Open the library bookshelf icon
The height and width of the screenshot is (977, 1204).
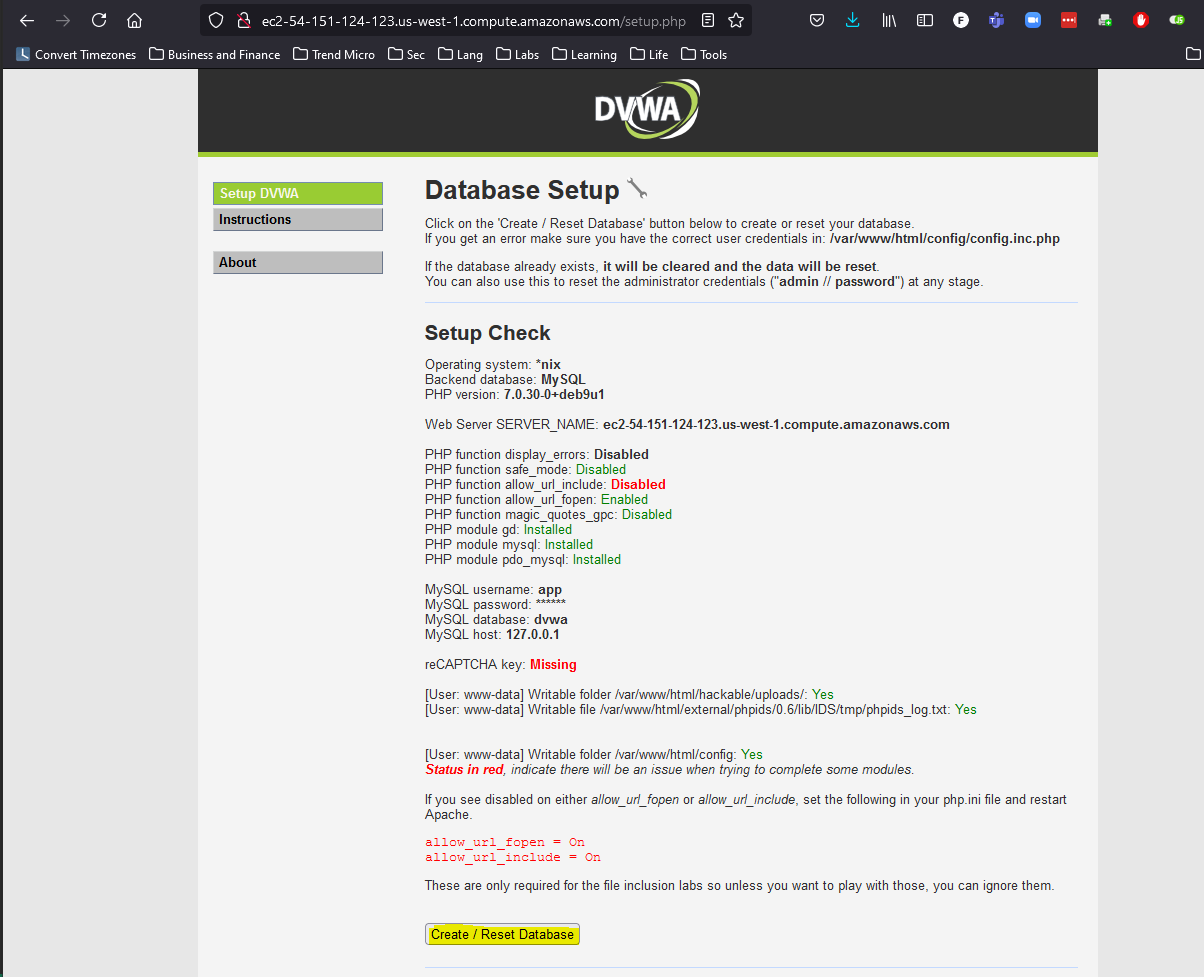(x=889, y=20)
